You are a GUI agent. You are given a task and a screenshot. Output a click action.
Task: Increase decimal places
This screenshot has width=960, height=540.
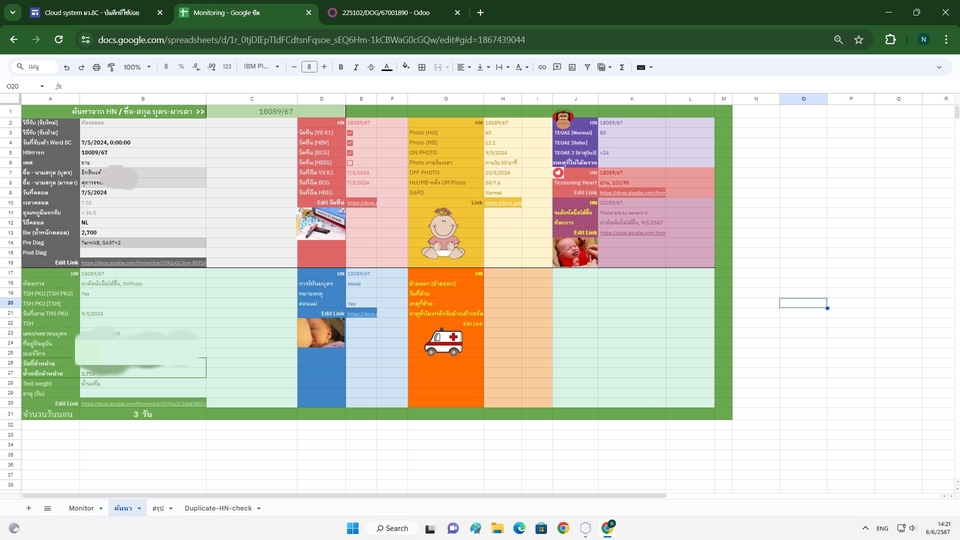point(211,67)
